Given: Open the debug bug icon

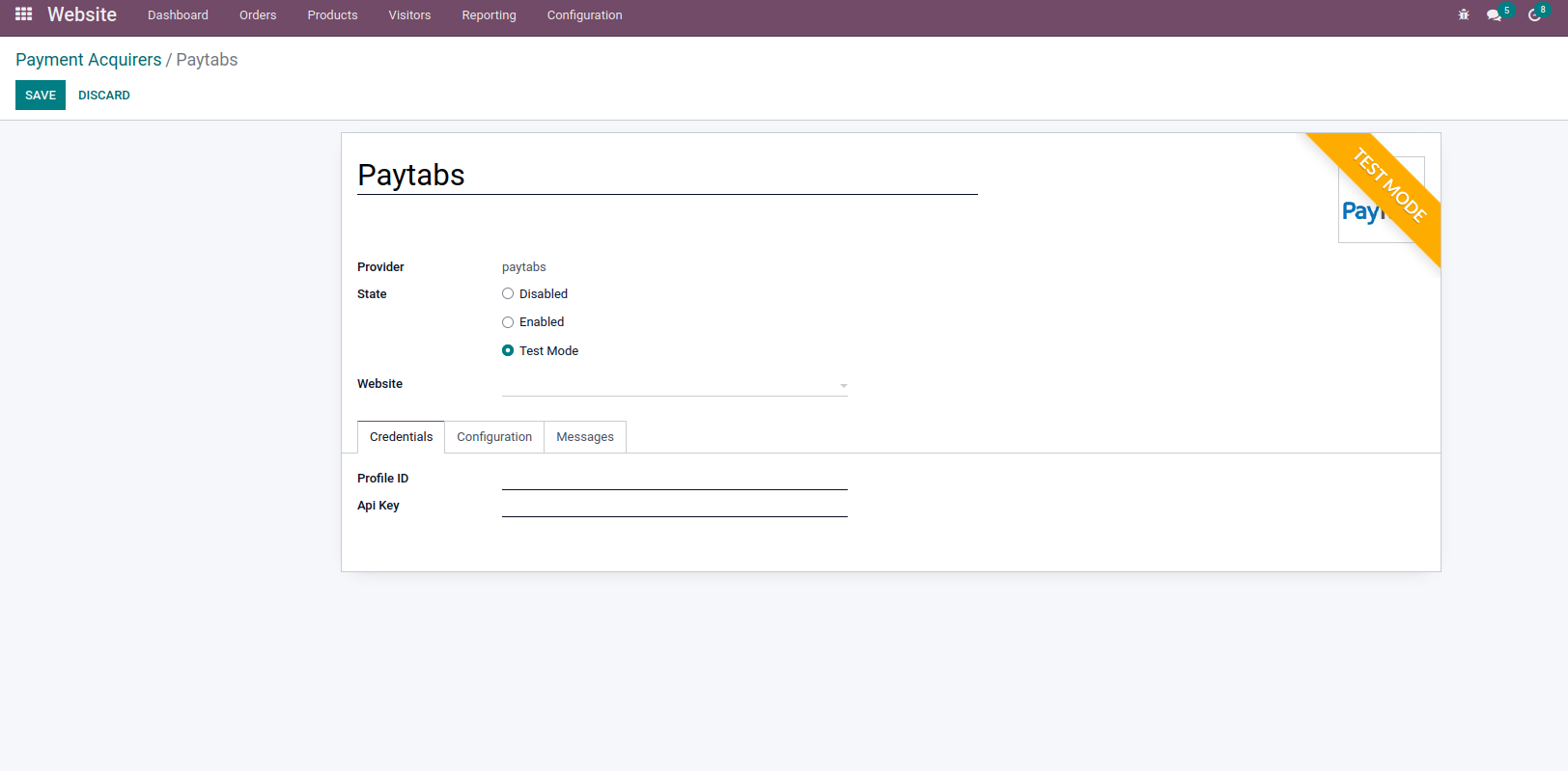Looking at the screenshot, I should [x=1464, y=14].
